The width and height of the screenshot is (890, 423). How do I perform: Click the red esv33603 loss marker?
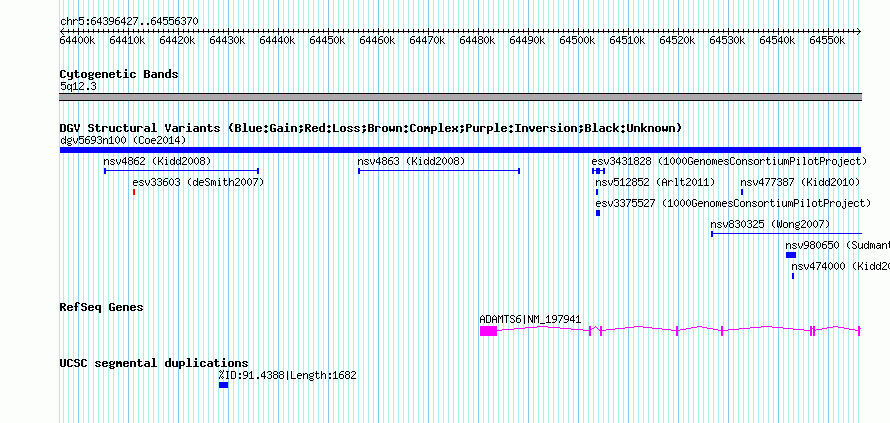tap(134, 192)
